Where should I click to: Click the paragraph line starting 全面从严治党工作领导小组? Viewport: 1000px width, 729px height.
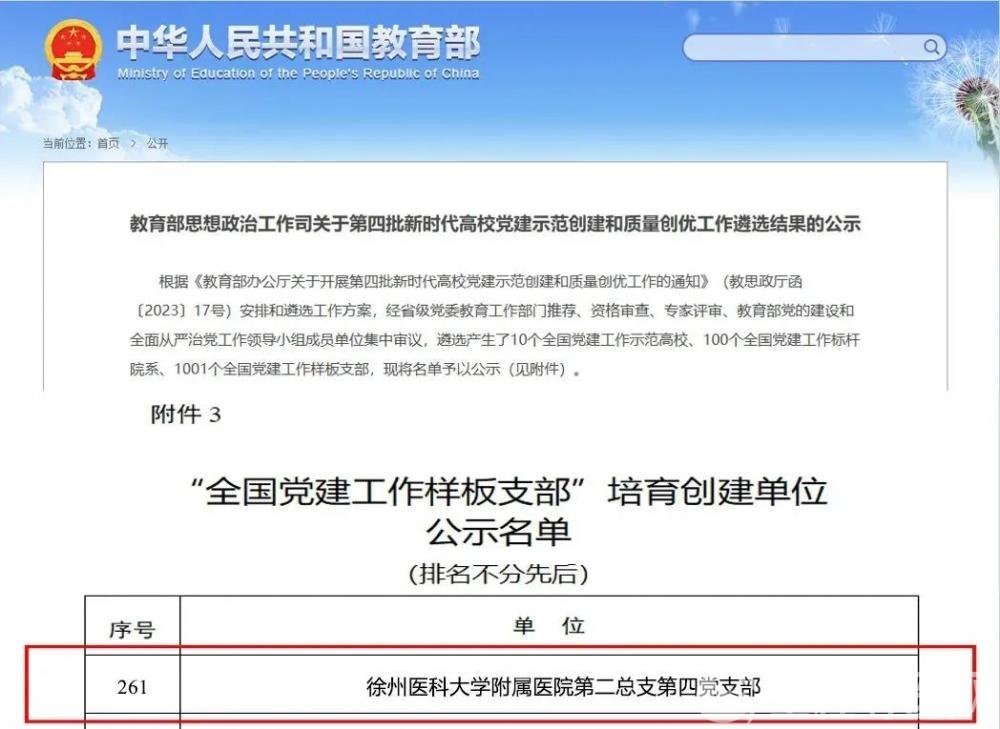(496, 340)
